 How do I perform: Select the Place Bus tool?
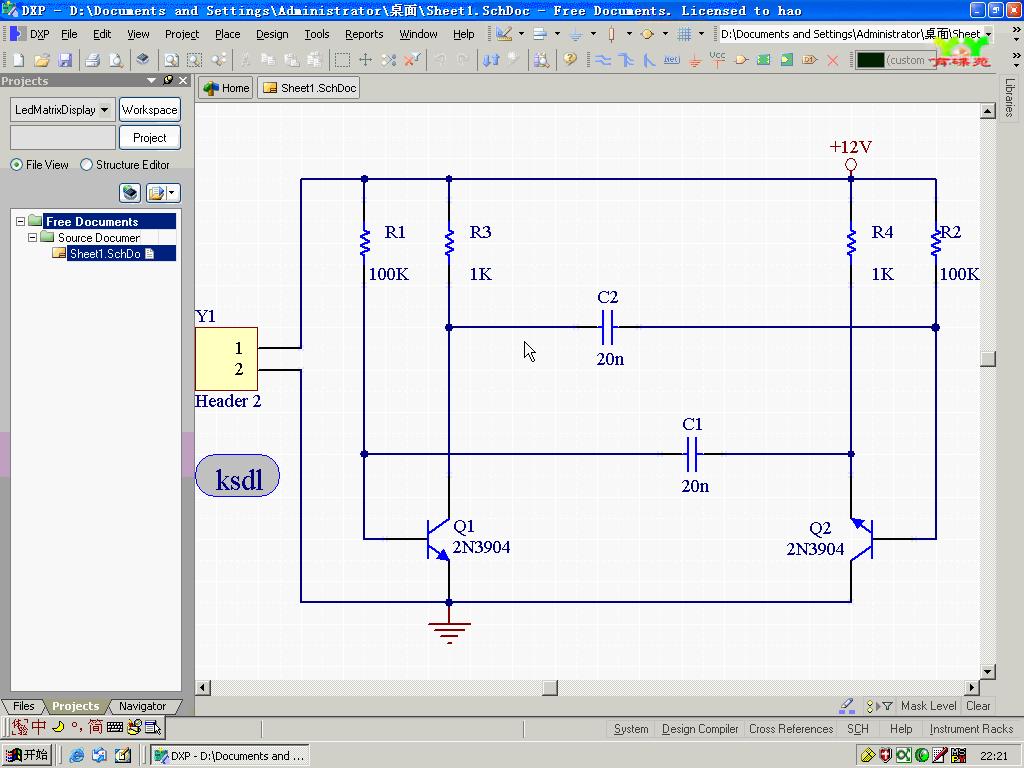coord(626,60)
